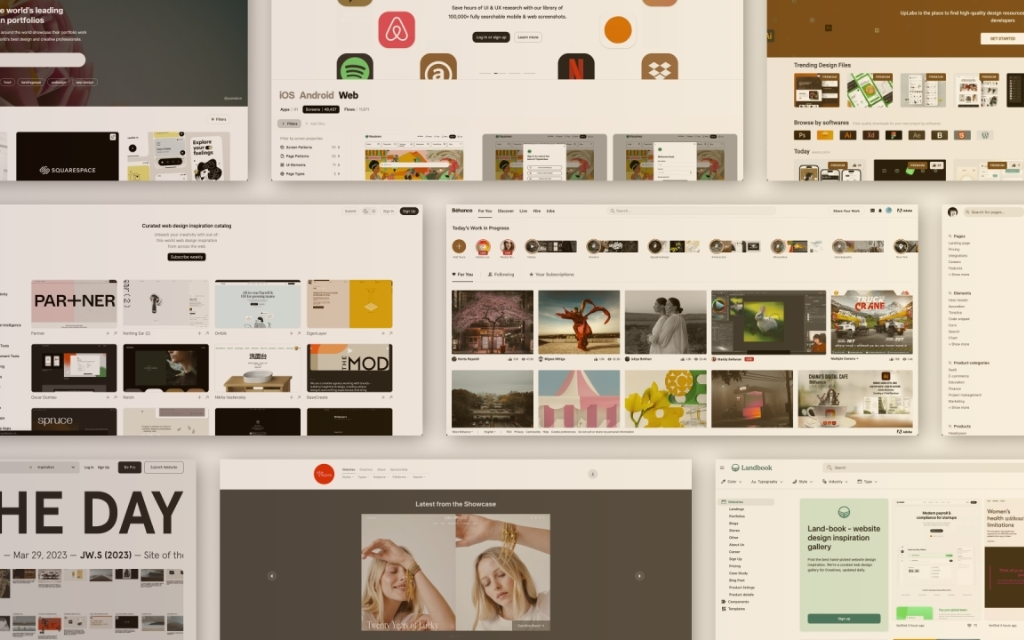Click the Subscribe weekly button
1024x640 pixels.
[186, 257]
